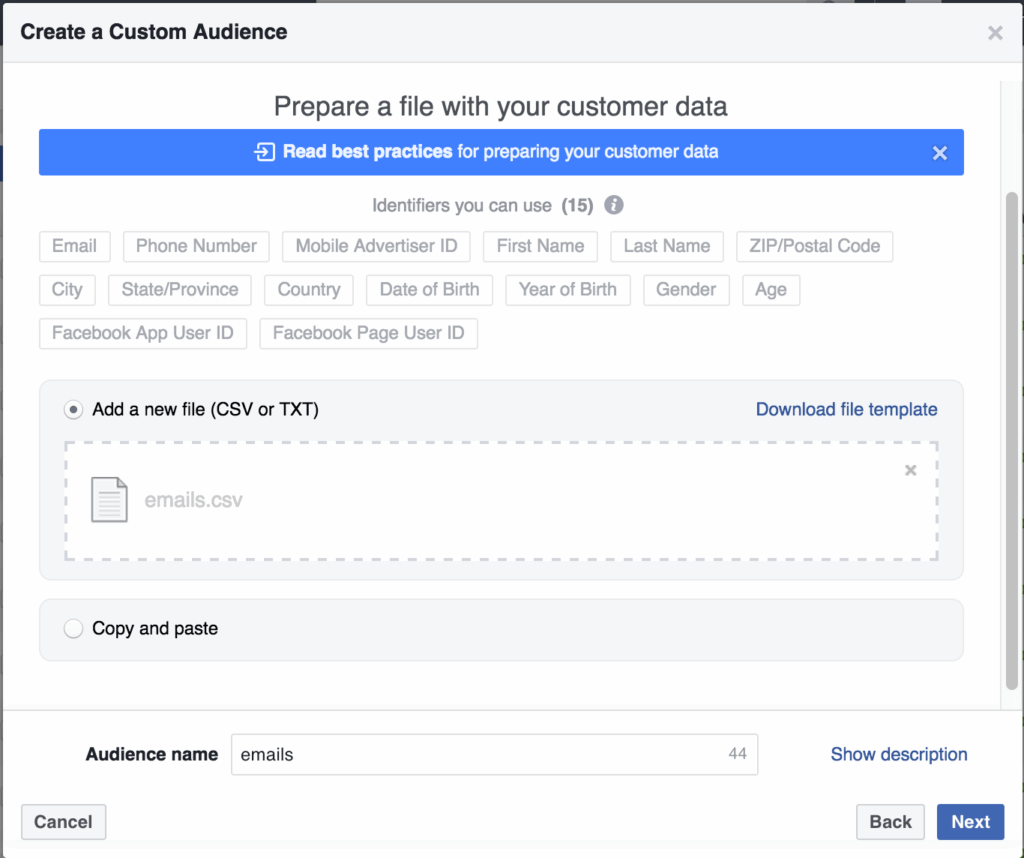The height and width of the screenshot is (858, 1024).
Task: Open the Download file template link
Action: (x=846, y=409)
